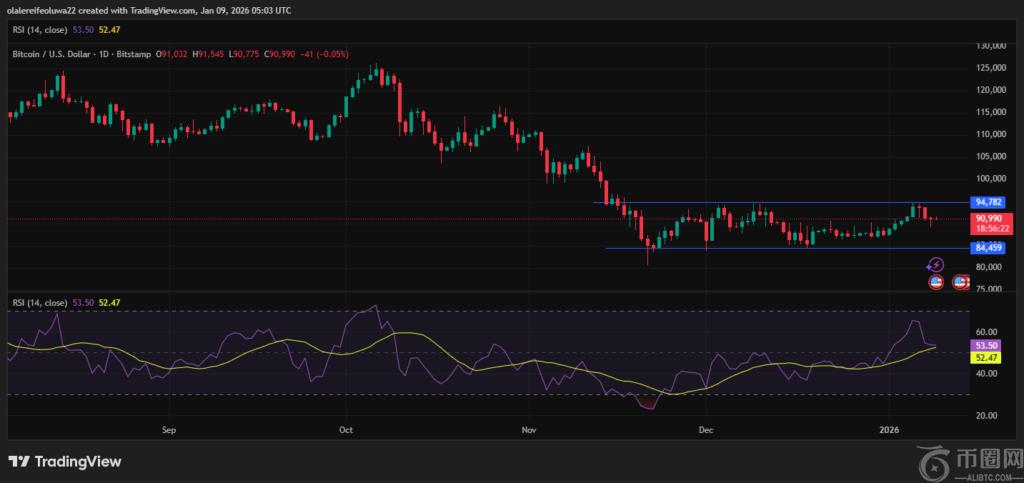Click the Nov label on time axis
The image size is (1024, 483).
coord(530,431)
